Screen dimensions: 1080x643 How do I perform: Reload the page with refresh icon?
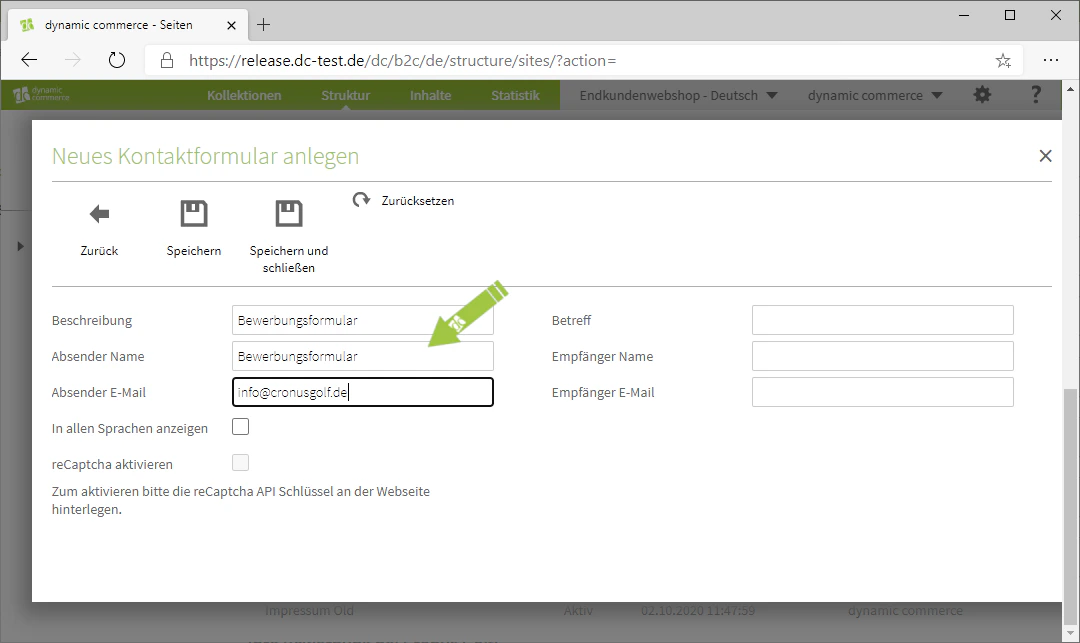(117, 61)
